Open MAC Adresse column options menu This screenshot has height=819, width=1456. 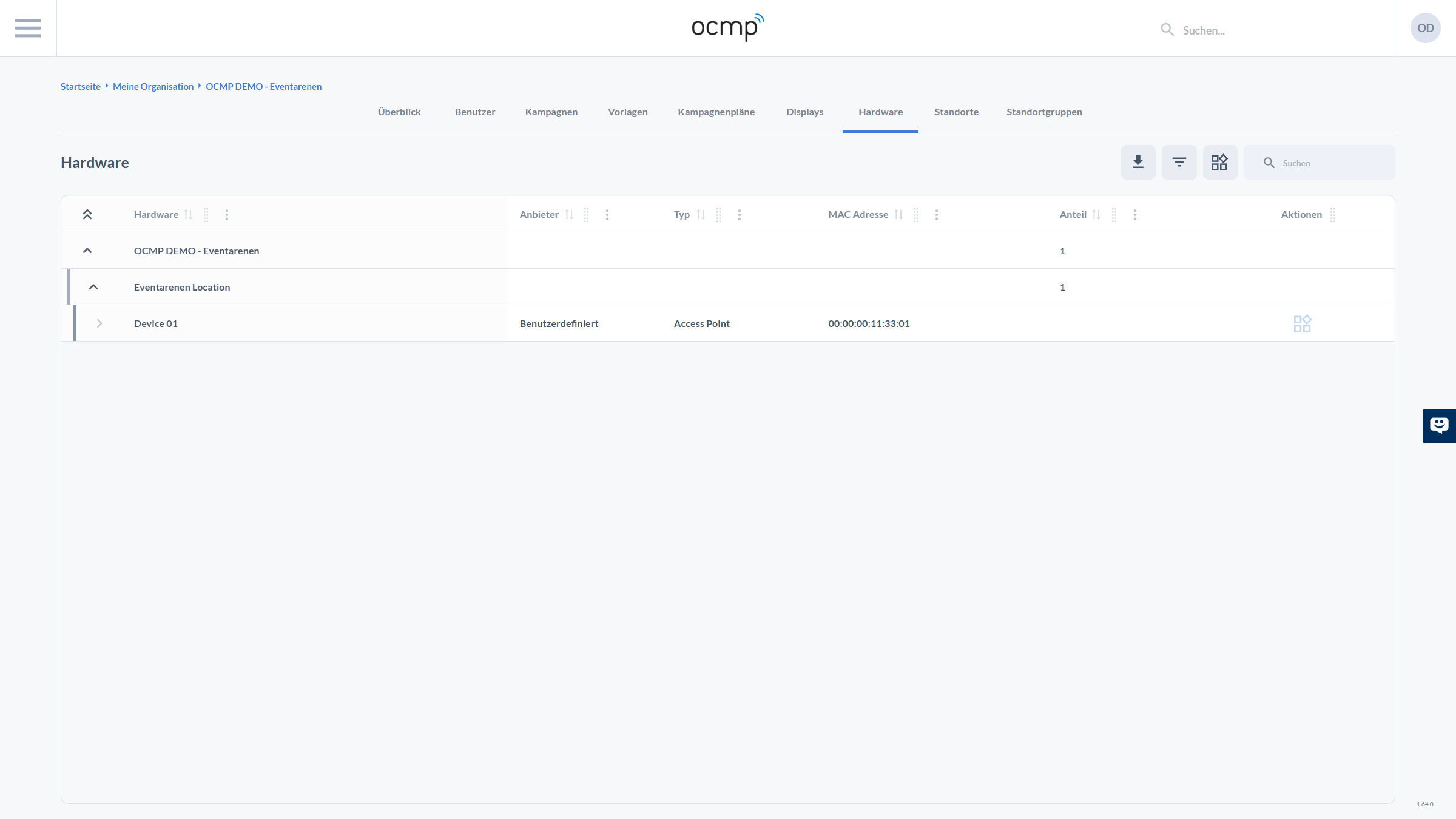937,215
